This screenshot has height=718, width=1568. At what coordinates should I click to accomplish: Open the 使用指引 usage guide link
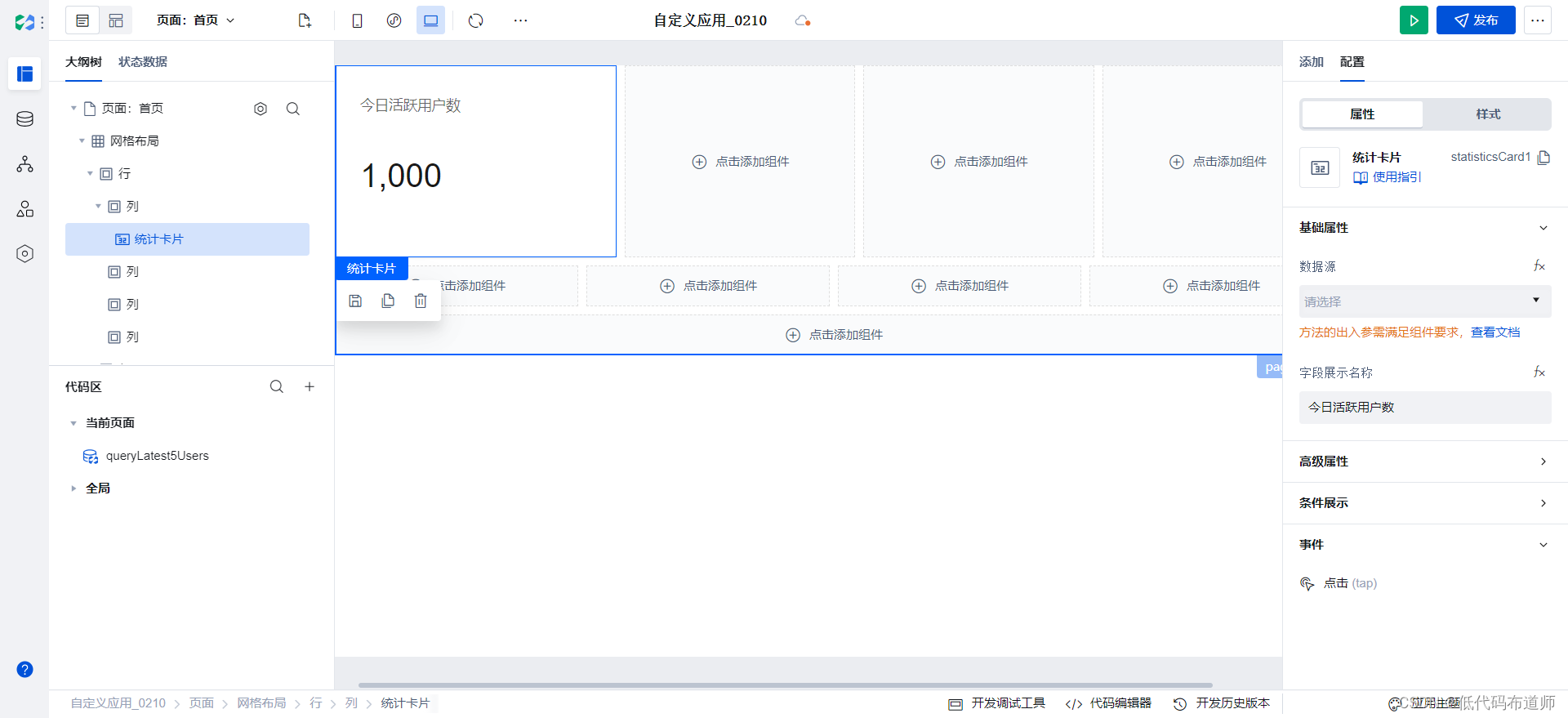tap(1388, 177)
